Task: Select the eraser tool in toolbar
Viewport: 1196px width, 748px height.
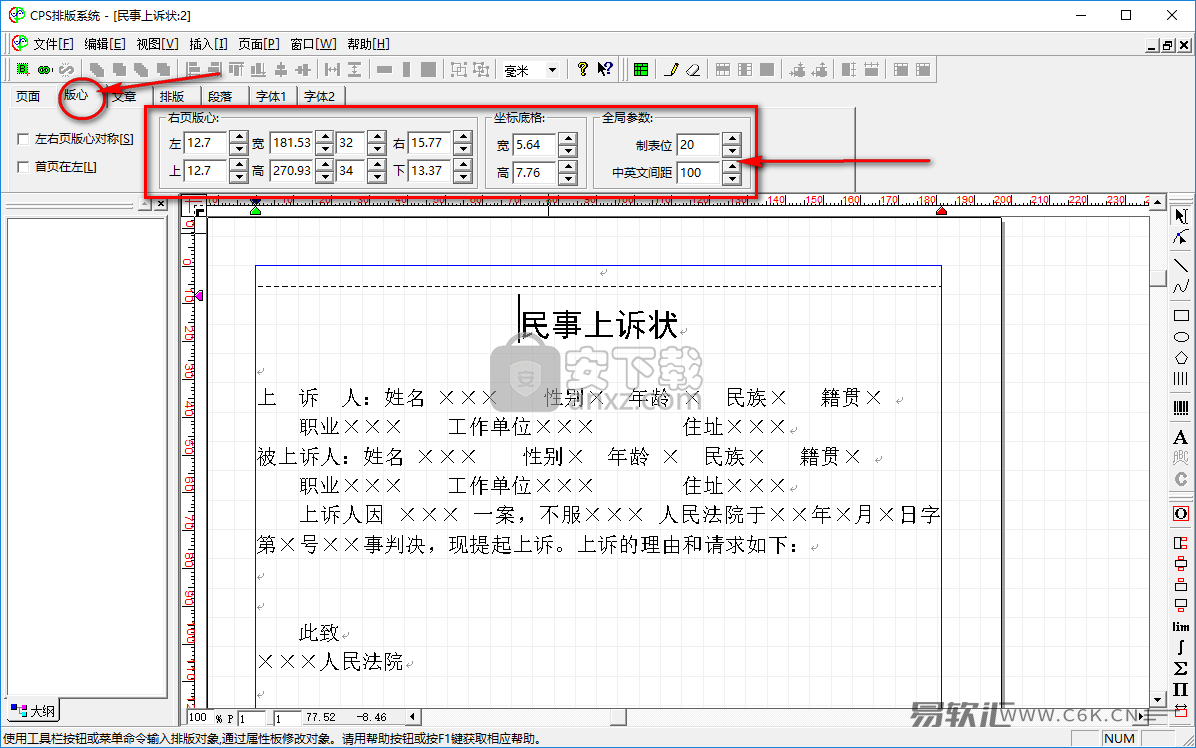Action: 693,69
